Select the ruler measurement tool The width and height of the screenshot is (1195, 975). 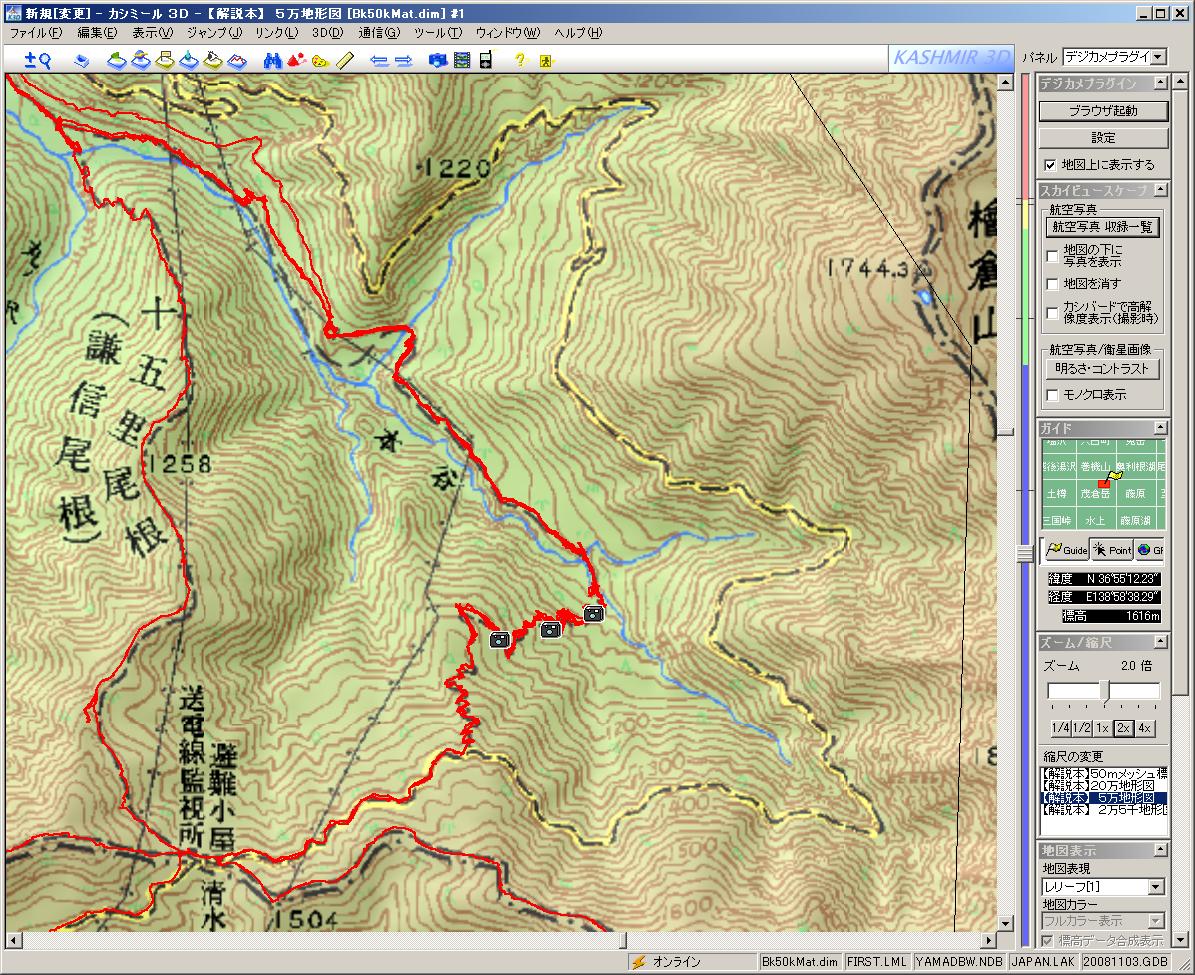coord(345,60)
